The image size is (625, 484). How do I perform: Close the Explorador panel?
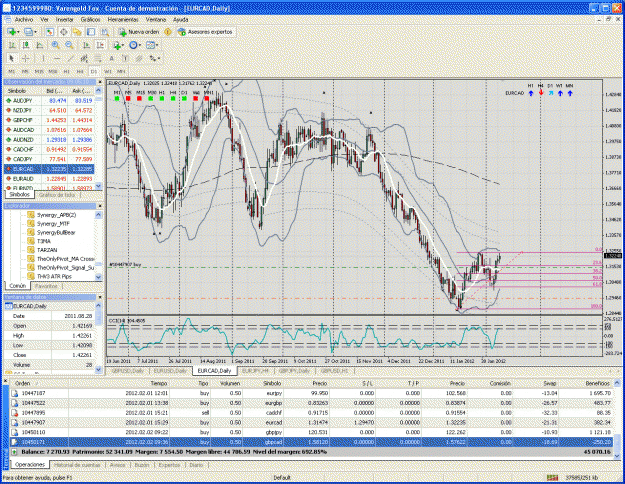click(x=100, y=206)
